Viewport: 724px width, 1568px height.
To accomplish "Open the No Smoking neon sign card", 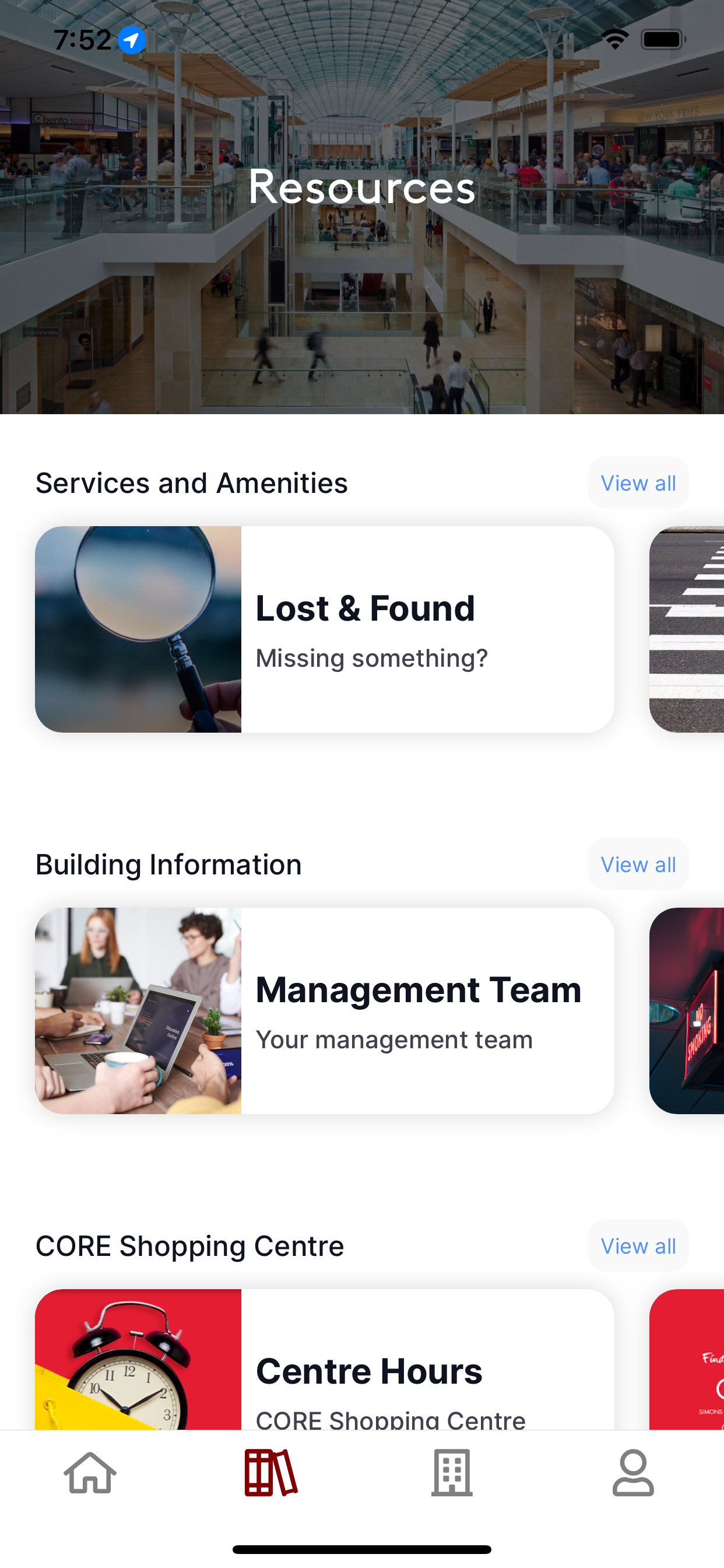I will tap(687, 1011).
